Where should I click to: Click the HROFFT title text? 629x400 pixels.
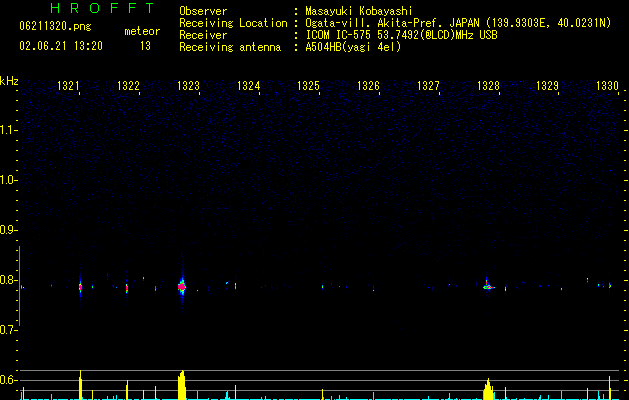coord(102,8)
